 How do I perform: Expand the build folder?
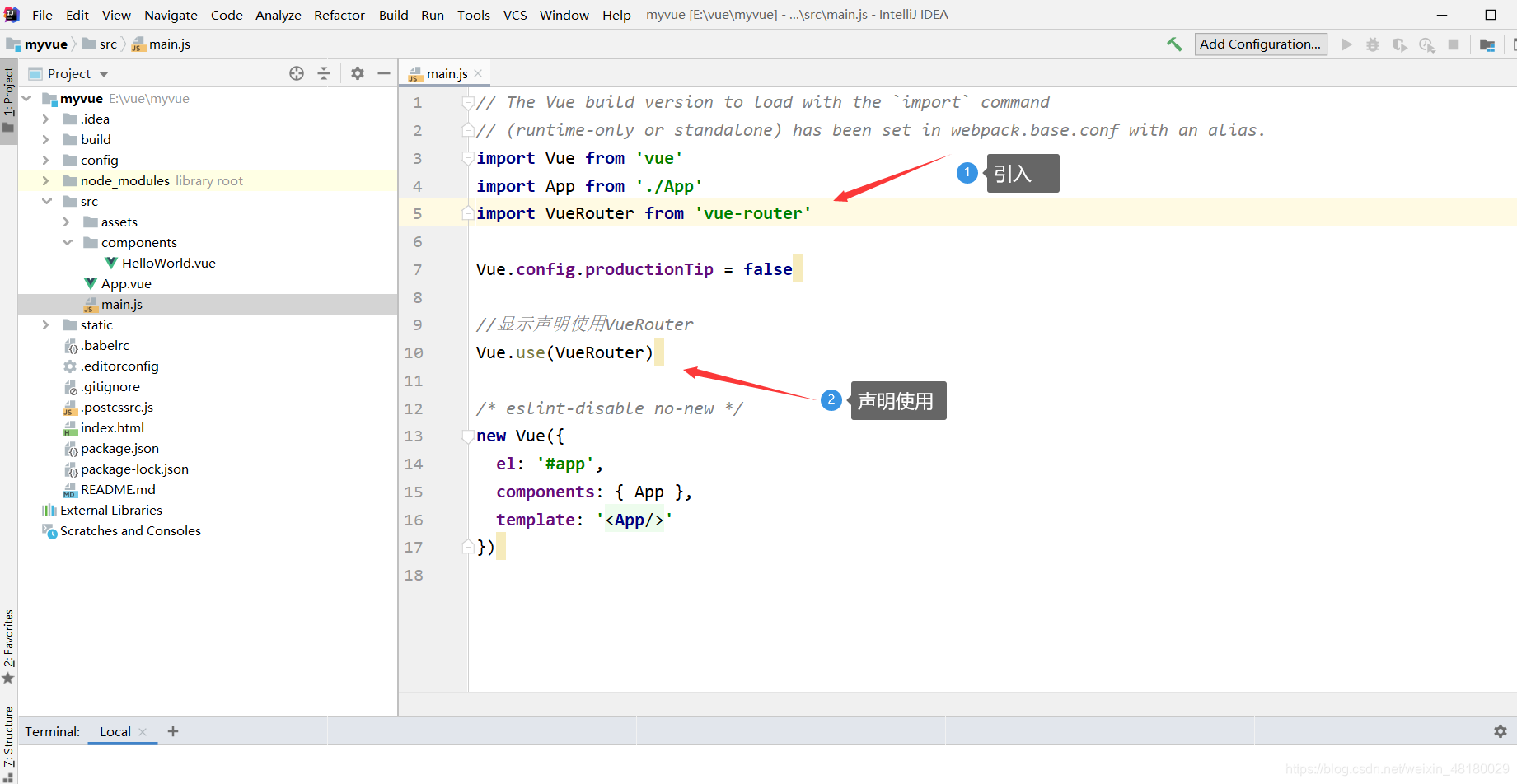[46, 139]
